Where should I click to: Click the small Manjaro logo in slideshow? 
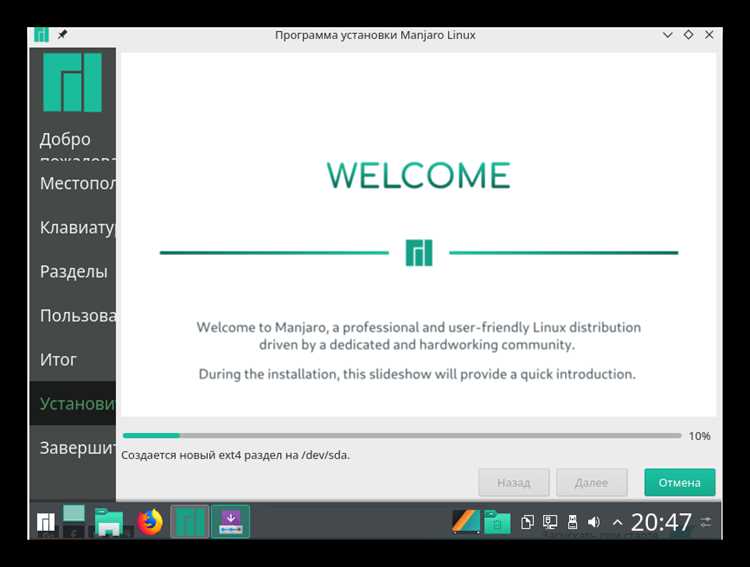[x=419, y=253]
